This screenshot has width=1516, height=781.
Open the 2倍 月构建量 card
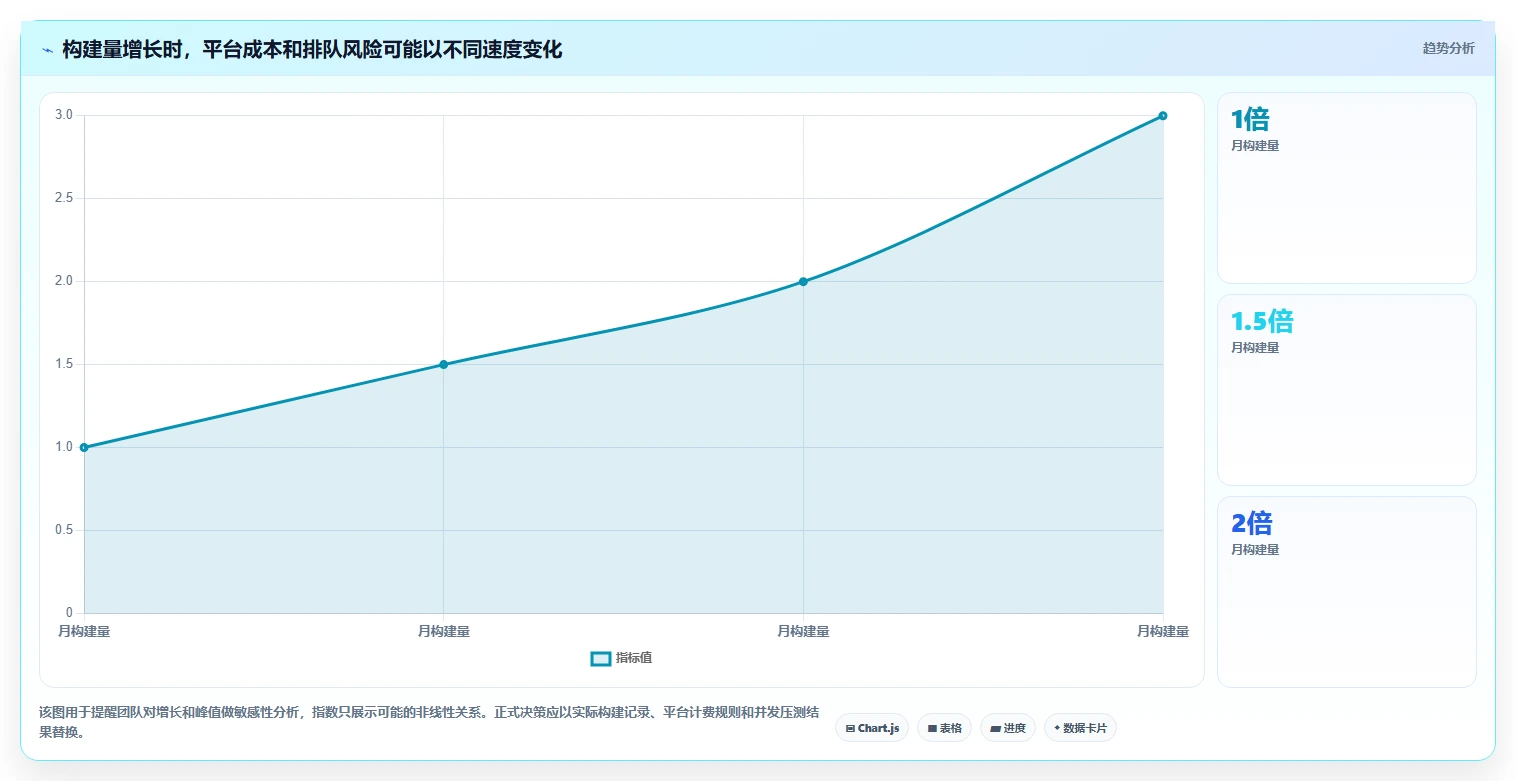(x=1346, y=592)
